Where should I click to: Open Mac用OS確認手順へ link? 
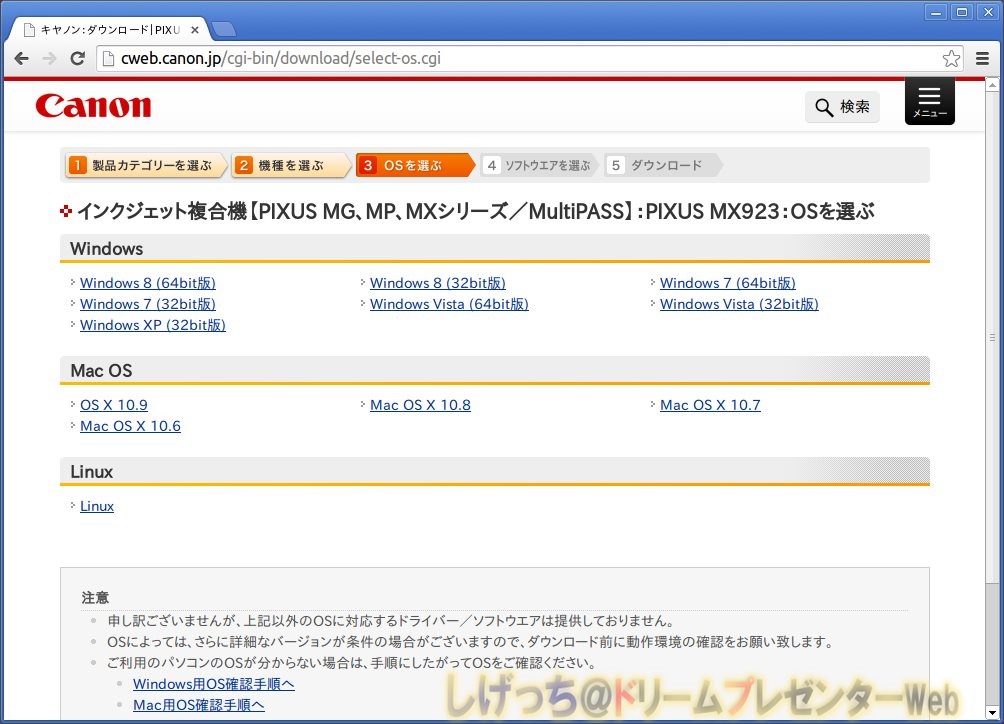point(198,705)
